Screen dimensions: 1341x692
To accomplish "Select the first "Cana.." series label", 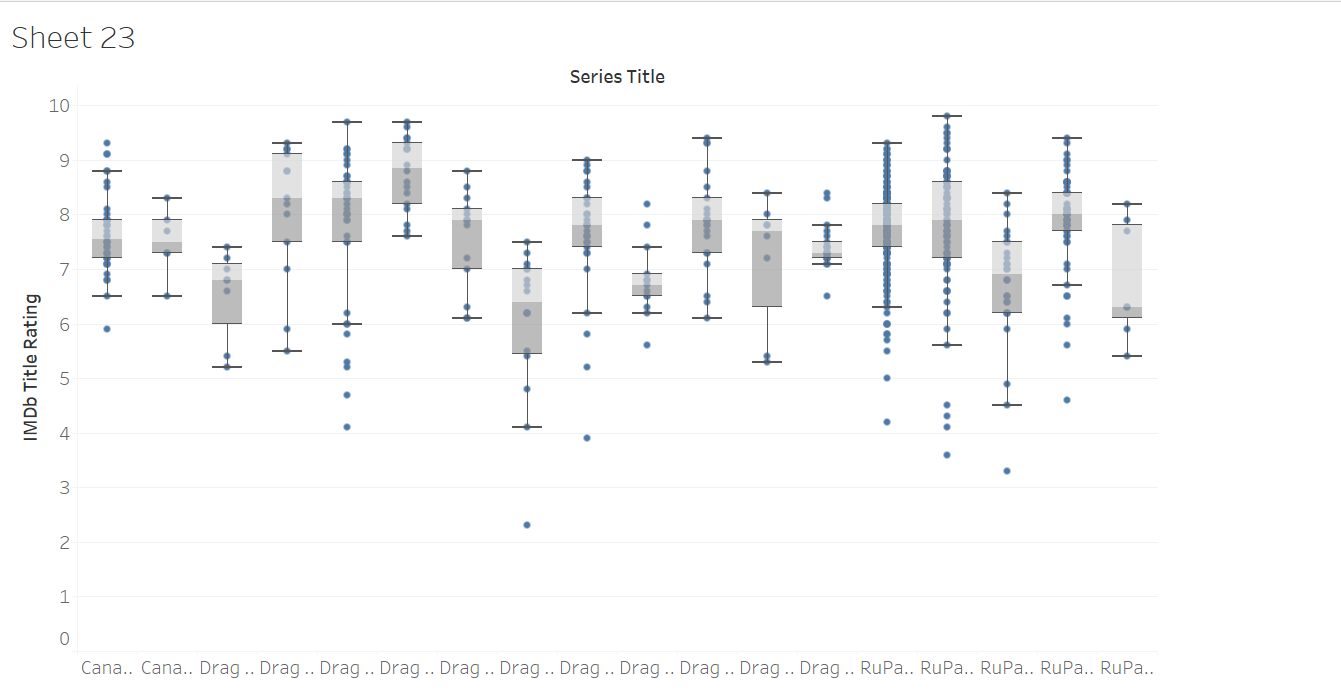I will pos(107,668).
